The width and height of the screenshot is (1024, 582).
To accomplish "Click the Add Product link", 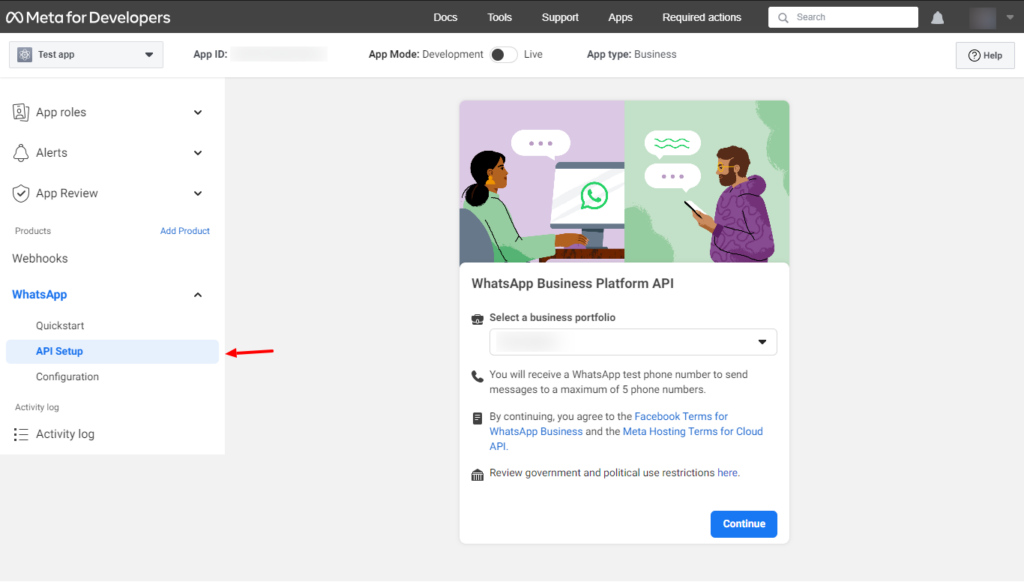I will [x=185, y=231].
